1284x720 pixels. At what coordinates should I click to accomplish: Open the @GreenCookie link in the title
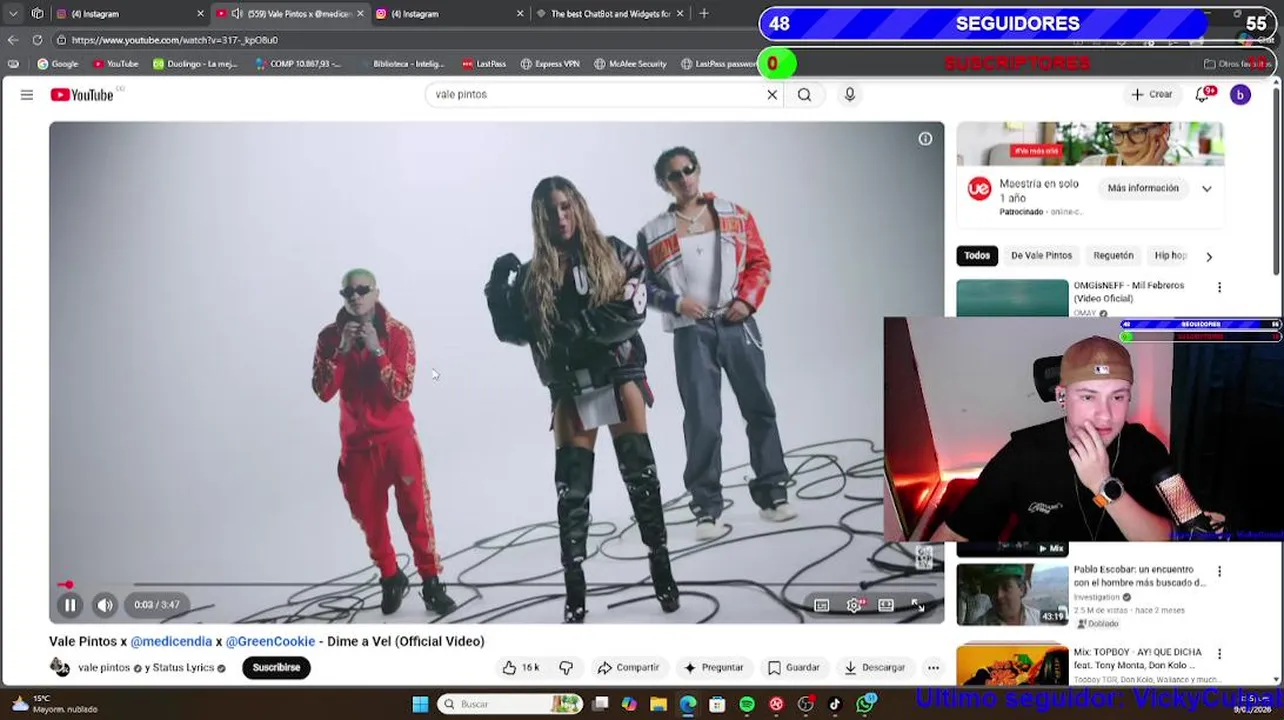coord(270,641)
